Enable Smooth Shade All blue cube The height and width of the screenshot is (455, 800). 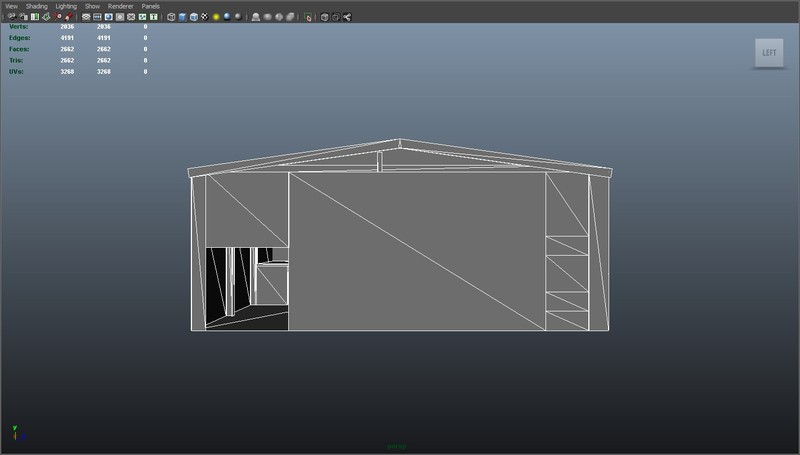tap(182, 17)
